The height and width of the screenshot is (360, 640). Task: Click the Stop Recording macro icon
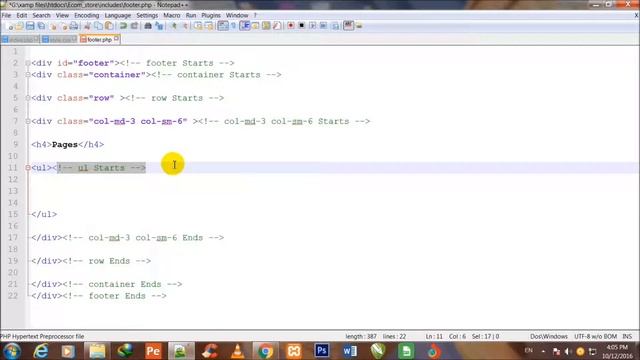click(x=302, y=26)
